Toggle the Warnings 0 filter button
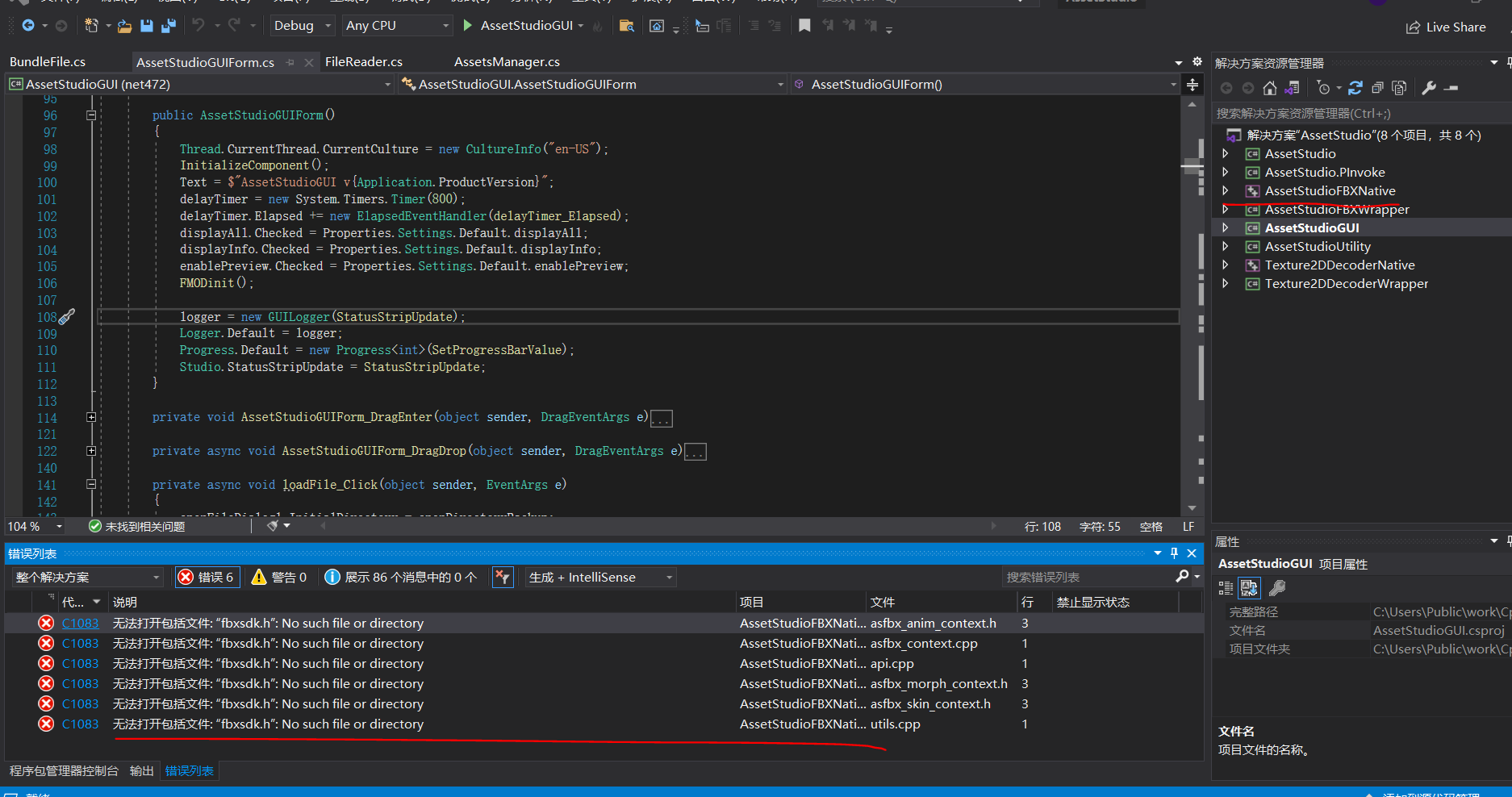This screenshot has width=1512, height=797. pyautogui.click(x=279, y=577)
